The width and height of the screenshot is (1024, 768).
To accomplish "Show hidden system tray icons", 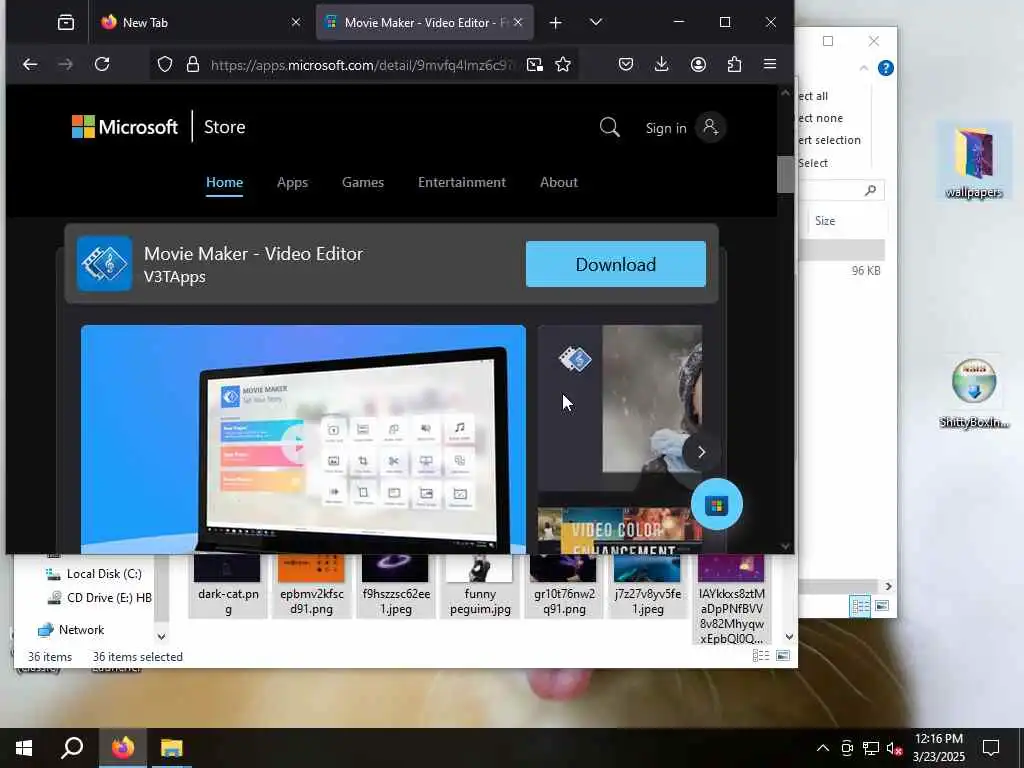I will click(823, 748).
